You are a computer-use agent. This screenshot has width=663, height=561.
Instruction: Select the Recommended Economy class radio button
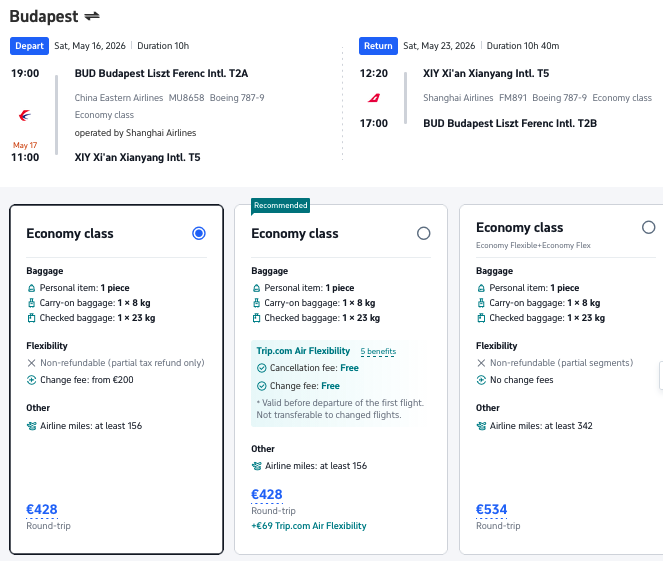tap(423, 233)
